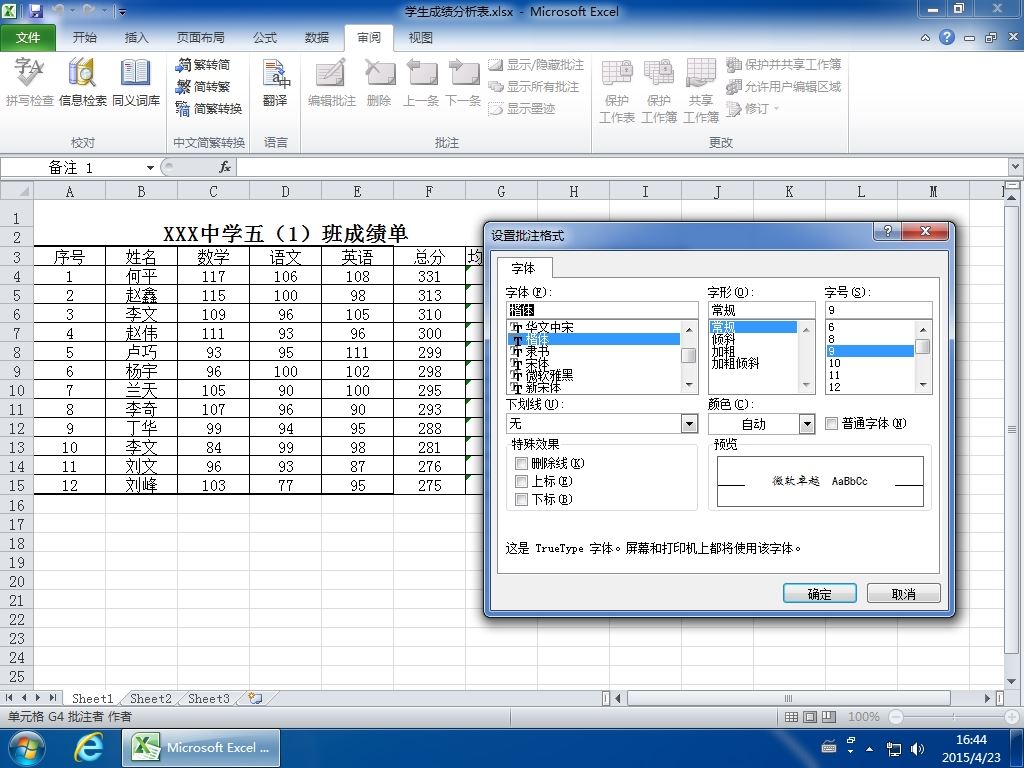The image size is (1024, 768).
Task: Switch to the 公式 Formulas tab
Action: point(265,38)
